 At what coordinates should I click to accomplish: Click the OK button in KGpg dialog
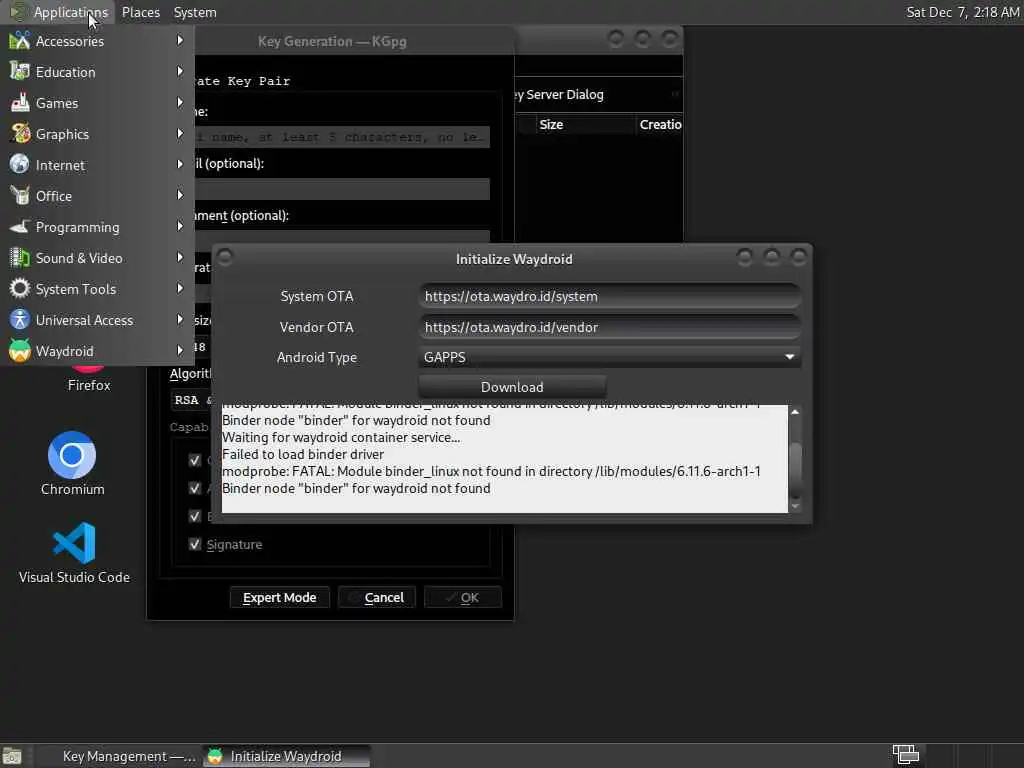point(462,598)
